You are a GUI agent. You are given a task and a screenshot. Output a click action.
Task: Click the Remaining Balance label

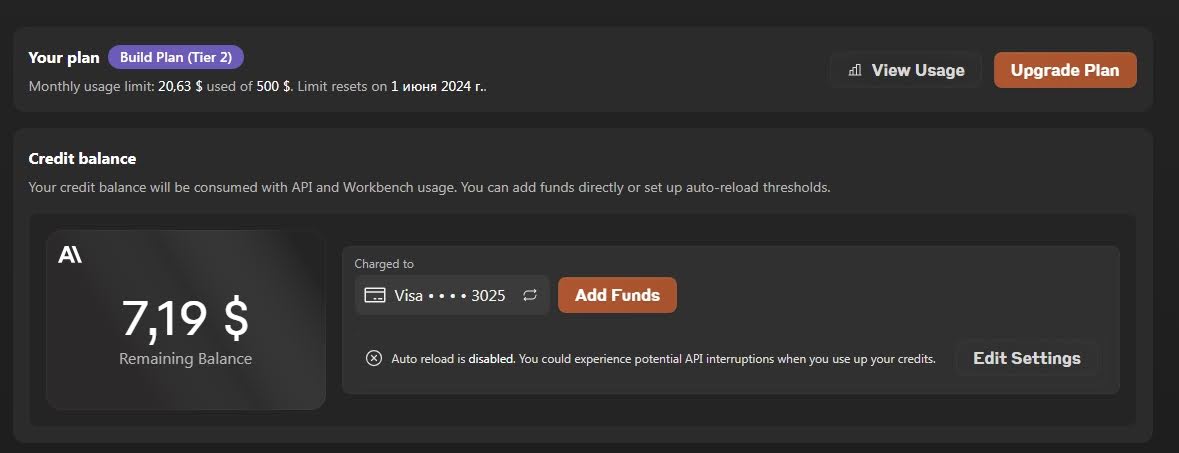(x=186, y=359)
